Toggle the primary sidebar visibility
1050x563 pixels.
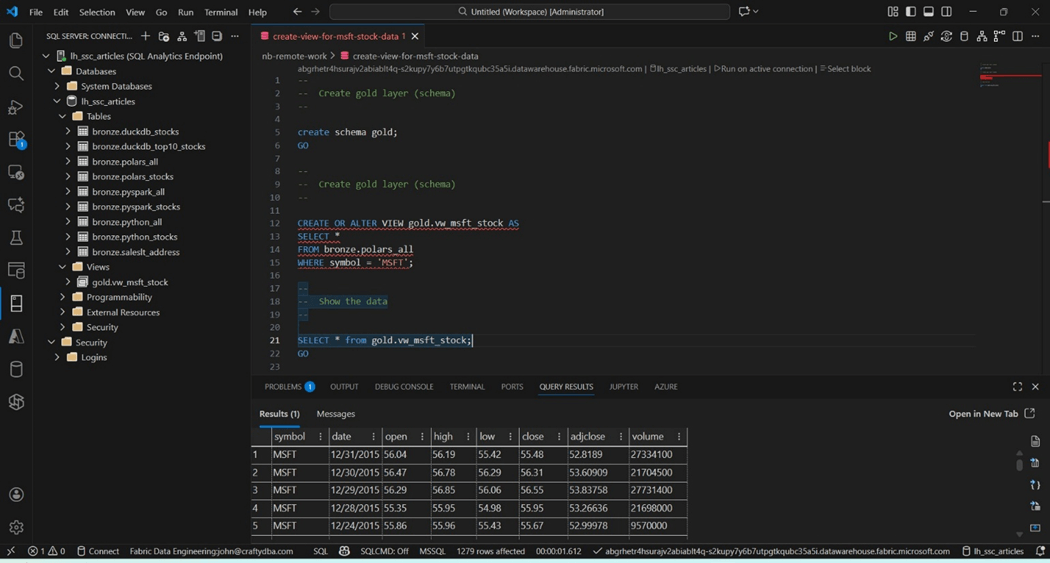[910, 12]
